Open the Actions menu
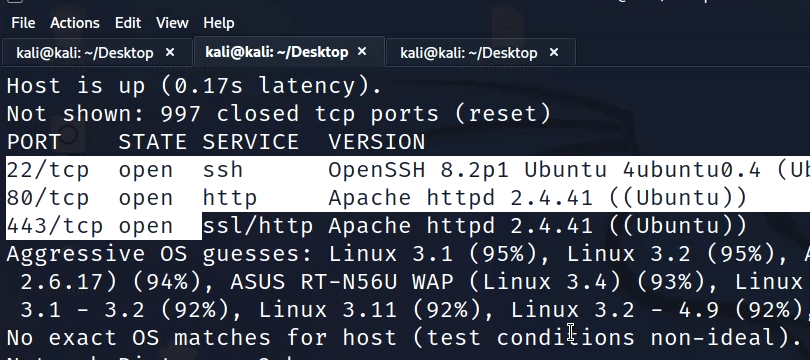 (74, 23)
